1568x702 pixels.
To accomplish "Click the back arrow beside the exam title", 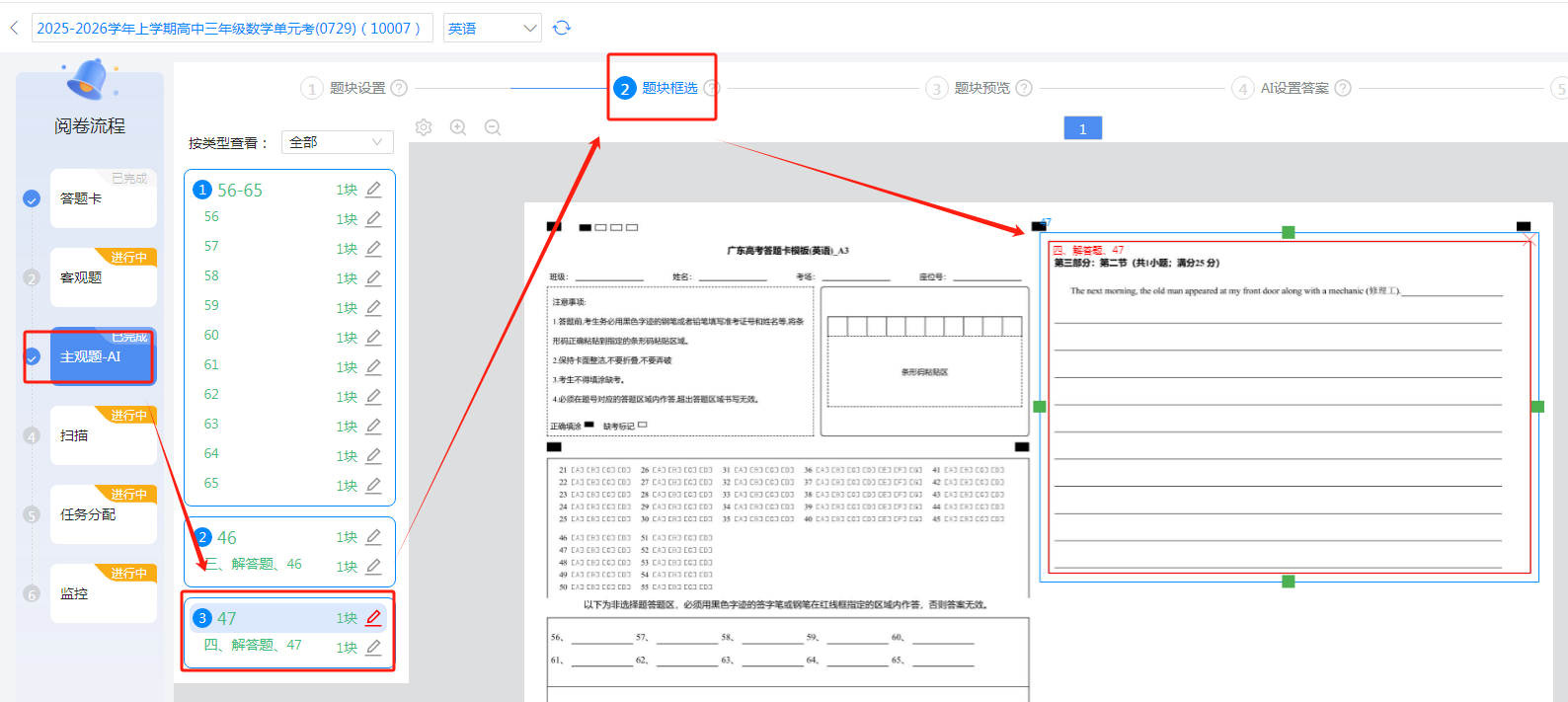I will pyautogui.click(x=14, y=28).
